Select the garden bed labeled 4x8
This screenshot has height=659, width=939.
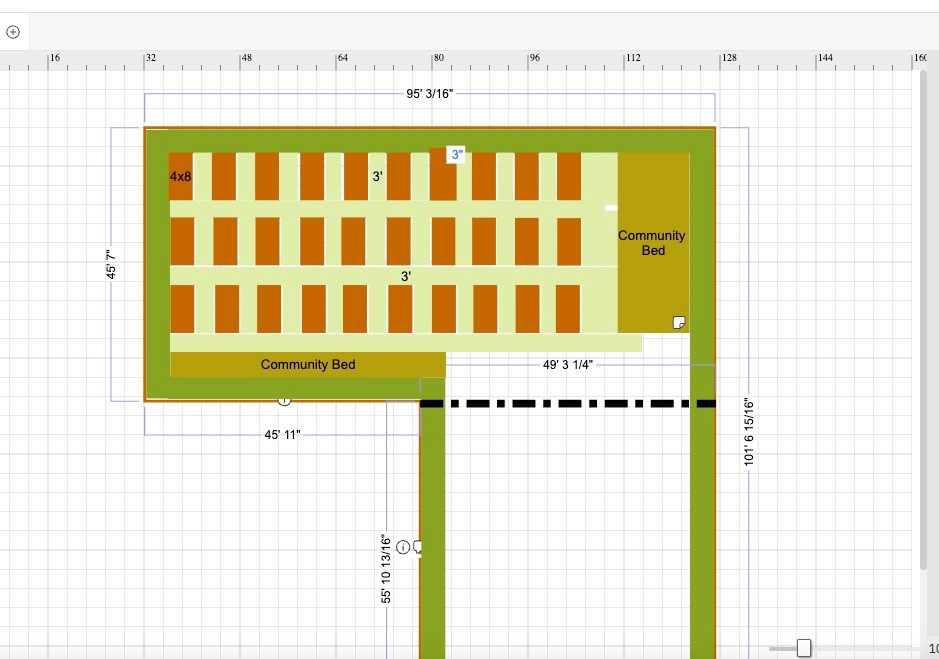(180, 177)
